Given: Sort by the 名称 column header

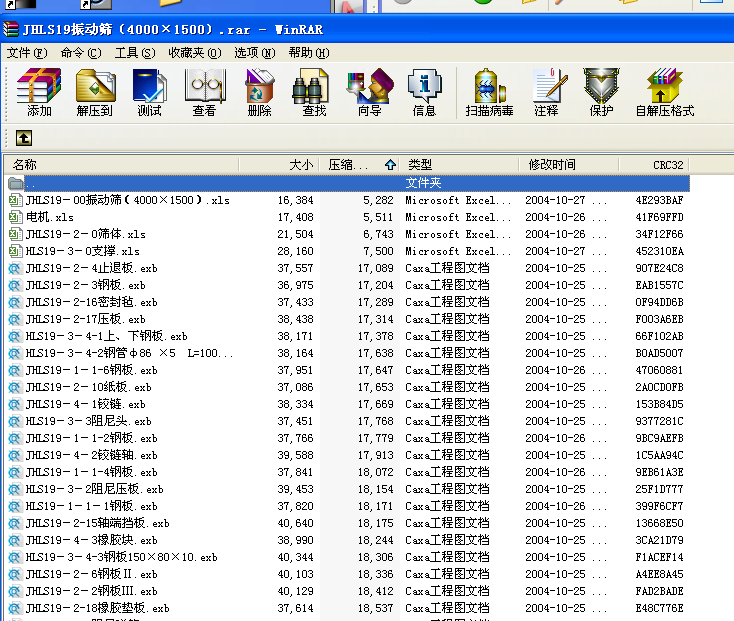Looking at the screenshot, I should coord(122,165).
